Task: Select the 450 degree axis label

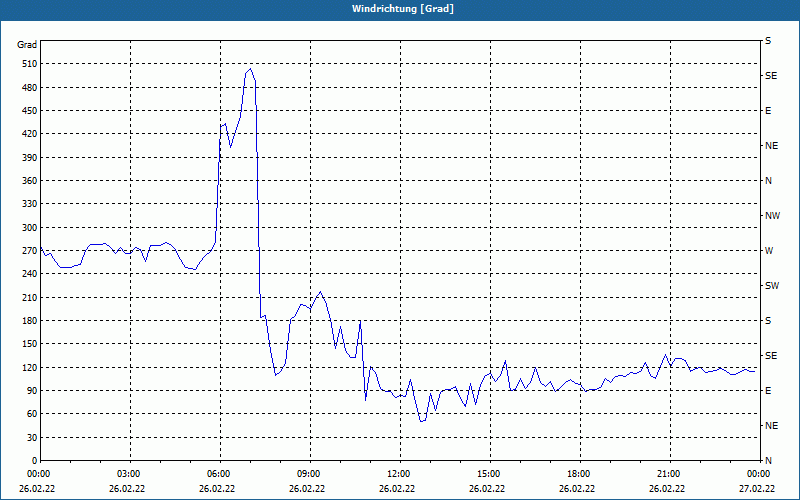Action: [31, 111]
